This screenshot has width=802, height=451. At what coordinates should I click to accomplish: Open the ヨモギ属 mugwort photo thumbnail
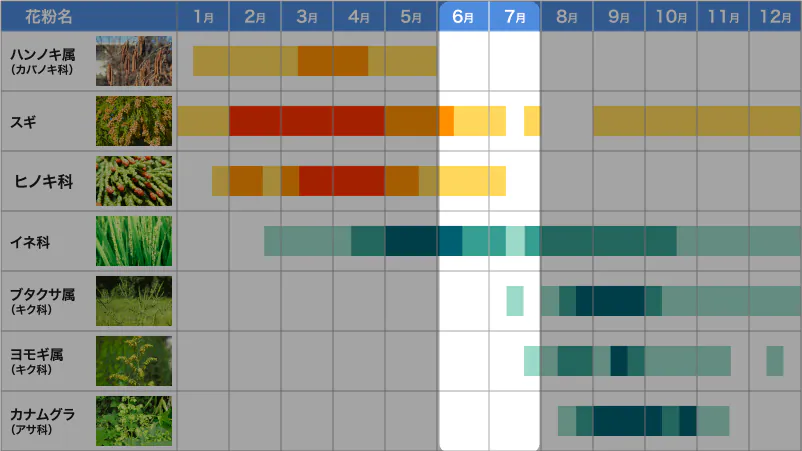click(134, 361)
